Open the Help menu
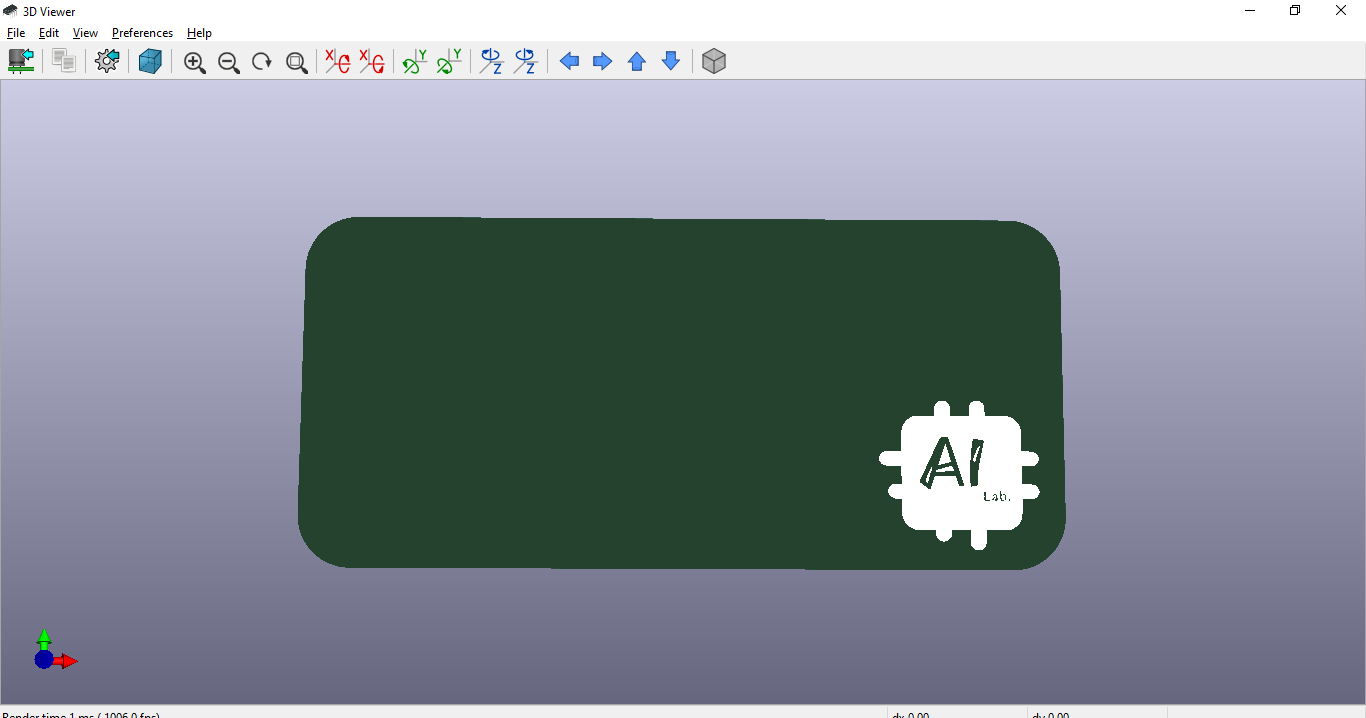This screenshot has height=718, width=1366. coord(198,32)
